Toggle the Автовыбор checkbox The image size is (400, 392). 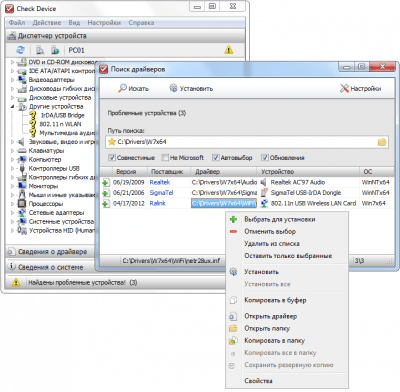tap(216, 157)
